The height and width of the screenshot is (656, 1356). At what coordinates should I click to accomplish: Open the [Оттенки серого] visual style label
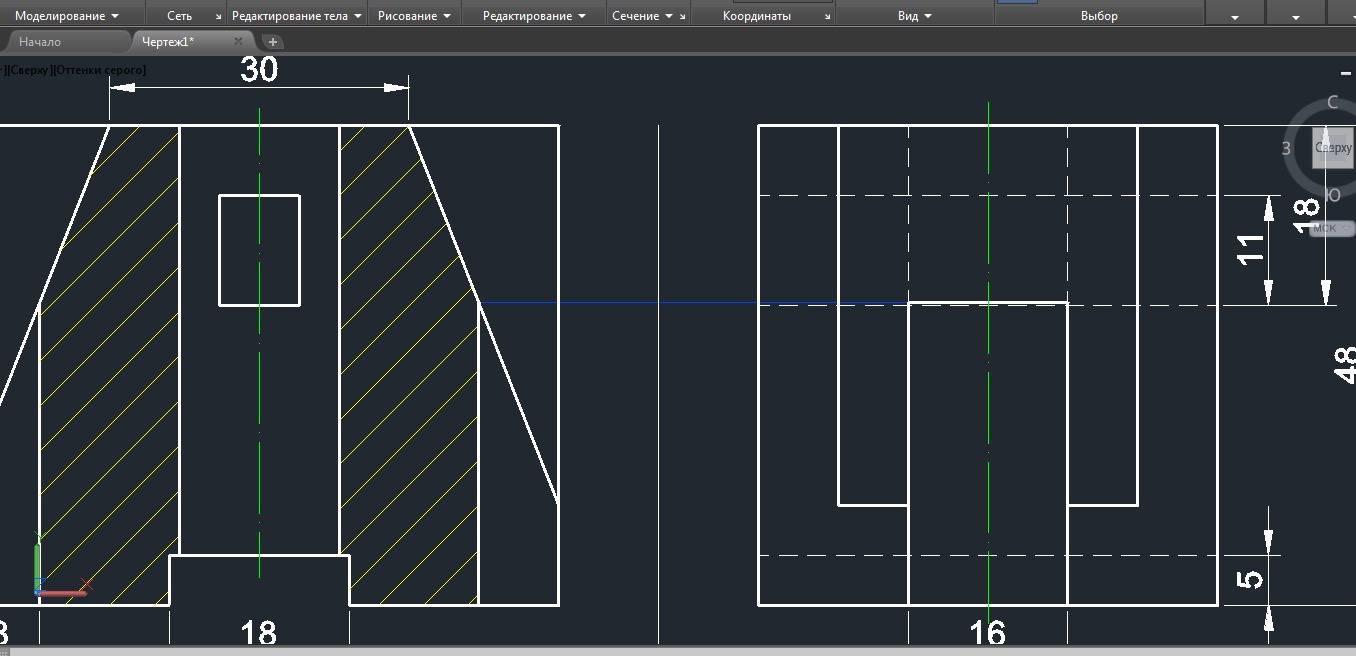pyautogui.click(x=99, y=70)
